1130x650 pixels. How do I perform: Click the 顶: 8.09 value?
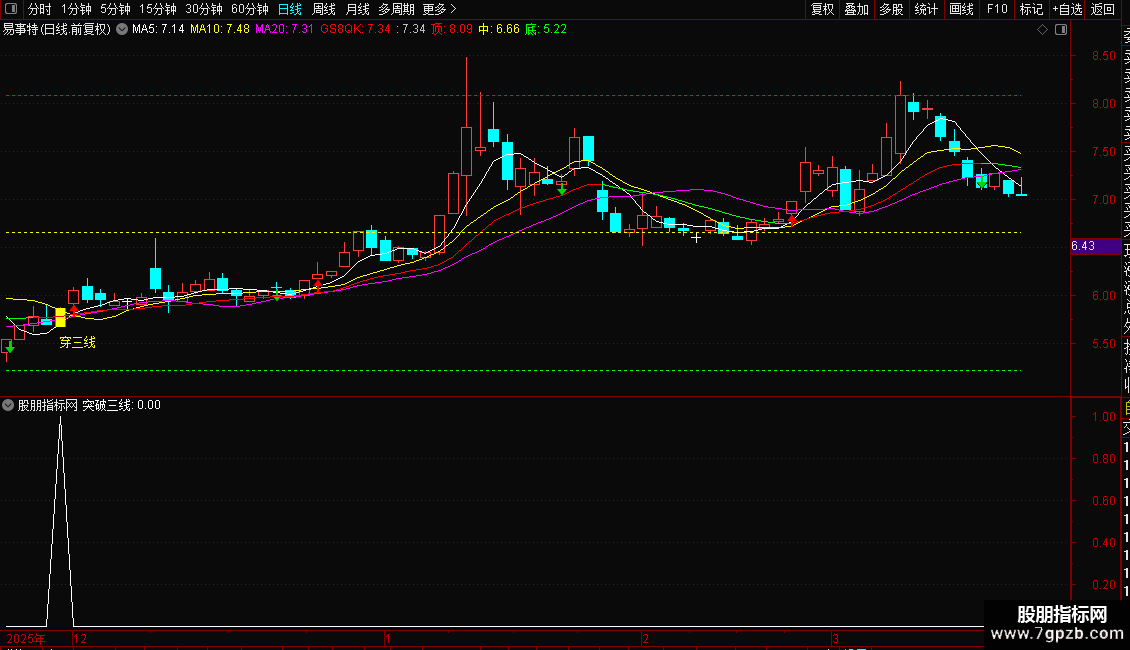click(x=452, y=30)
